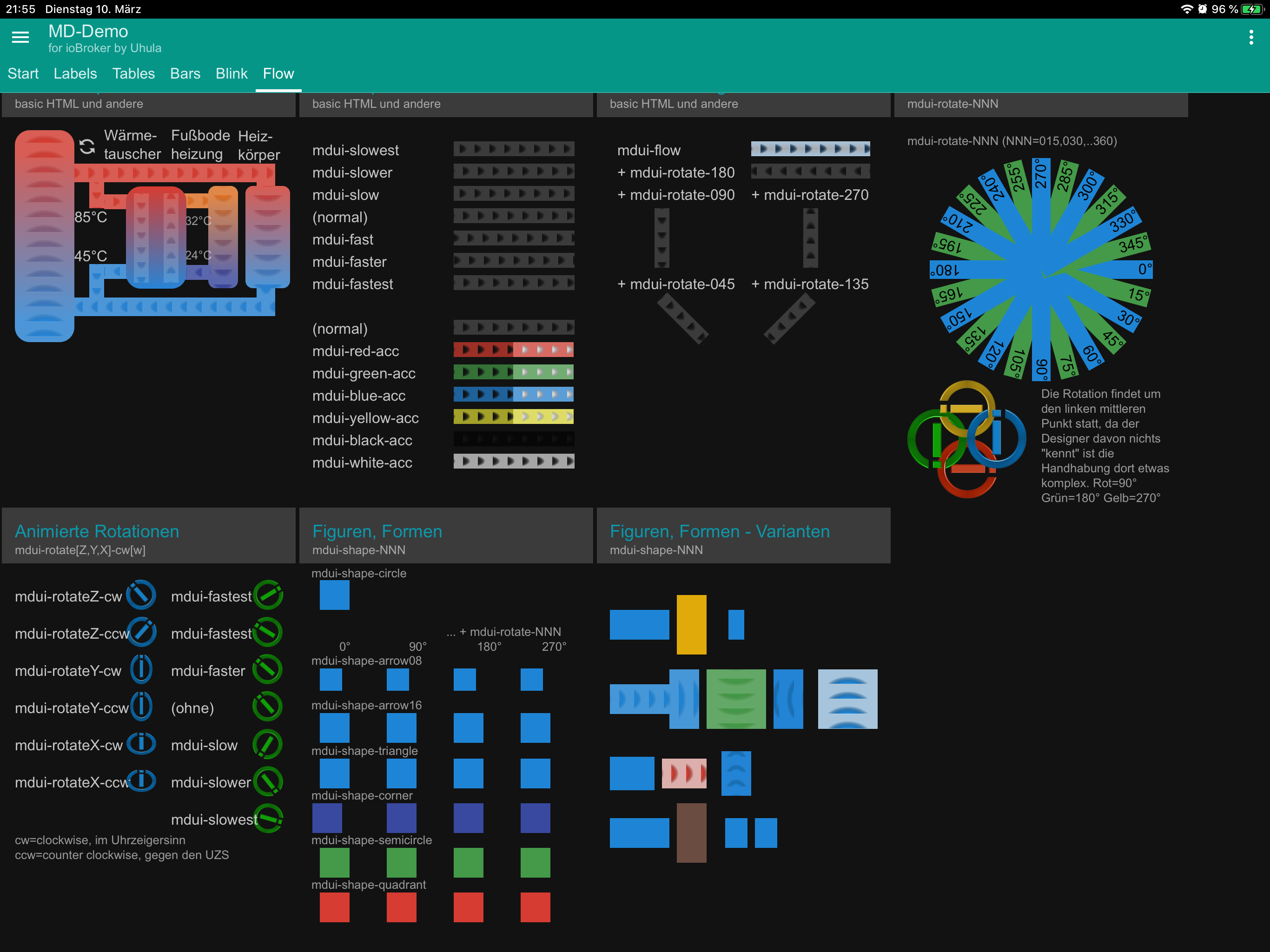
Task: Click the blue icon next to mdui-rotateX-cw
Action: tap(141, 744)
